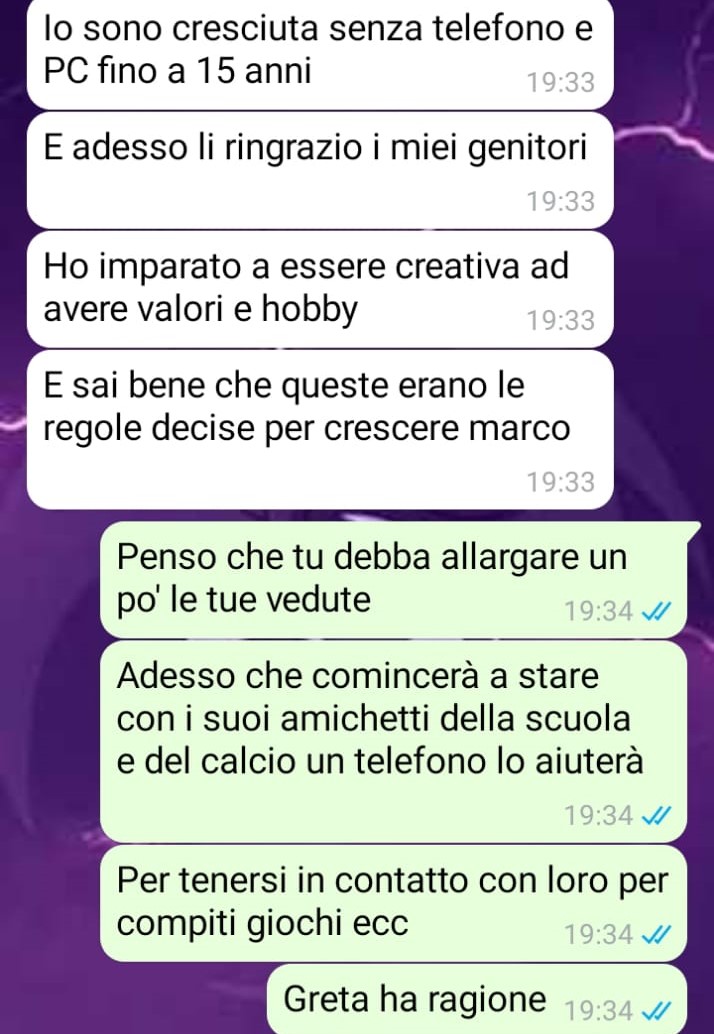Tap read receipt ticks on 'allargare' message
The image size is (714, 1034).
(655, 612)
